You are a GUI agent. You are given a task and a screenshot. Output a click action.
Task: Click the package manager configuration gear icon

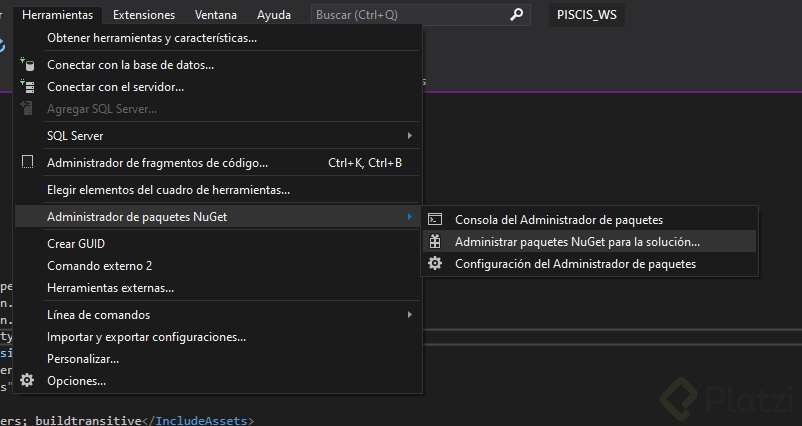[435, 263]
